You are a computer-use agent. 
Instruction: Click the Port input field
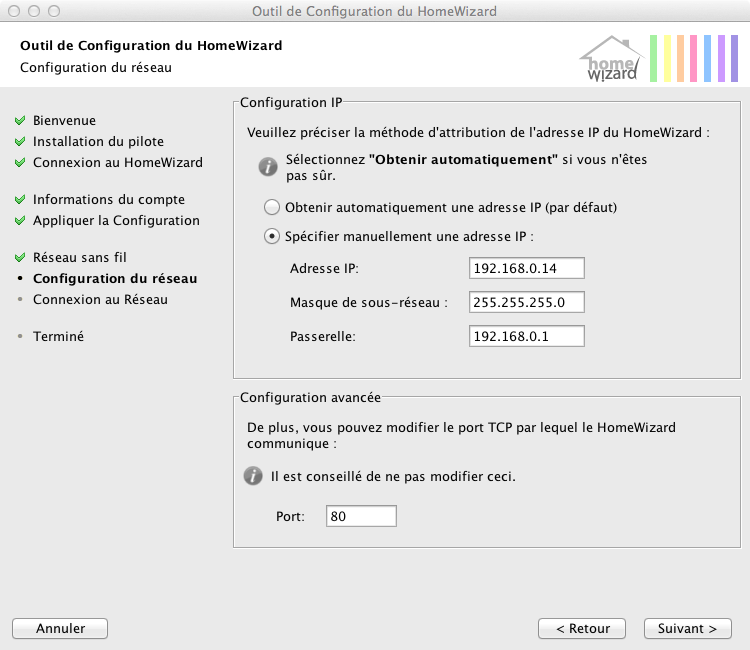361,516
